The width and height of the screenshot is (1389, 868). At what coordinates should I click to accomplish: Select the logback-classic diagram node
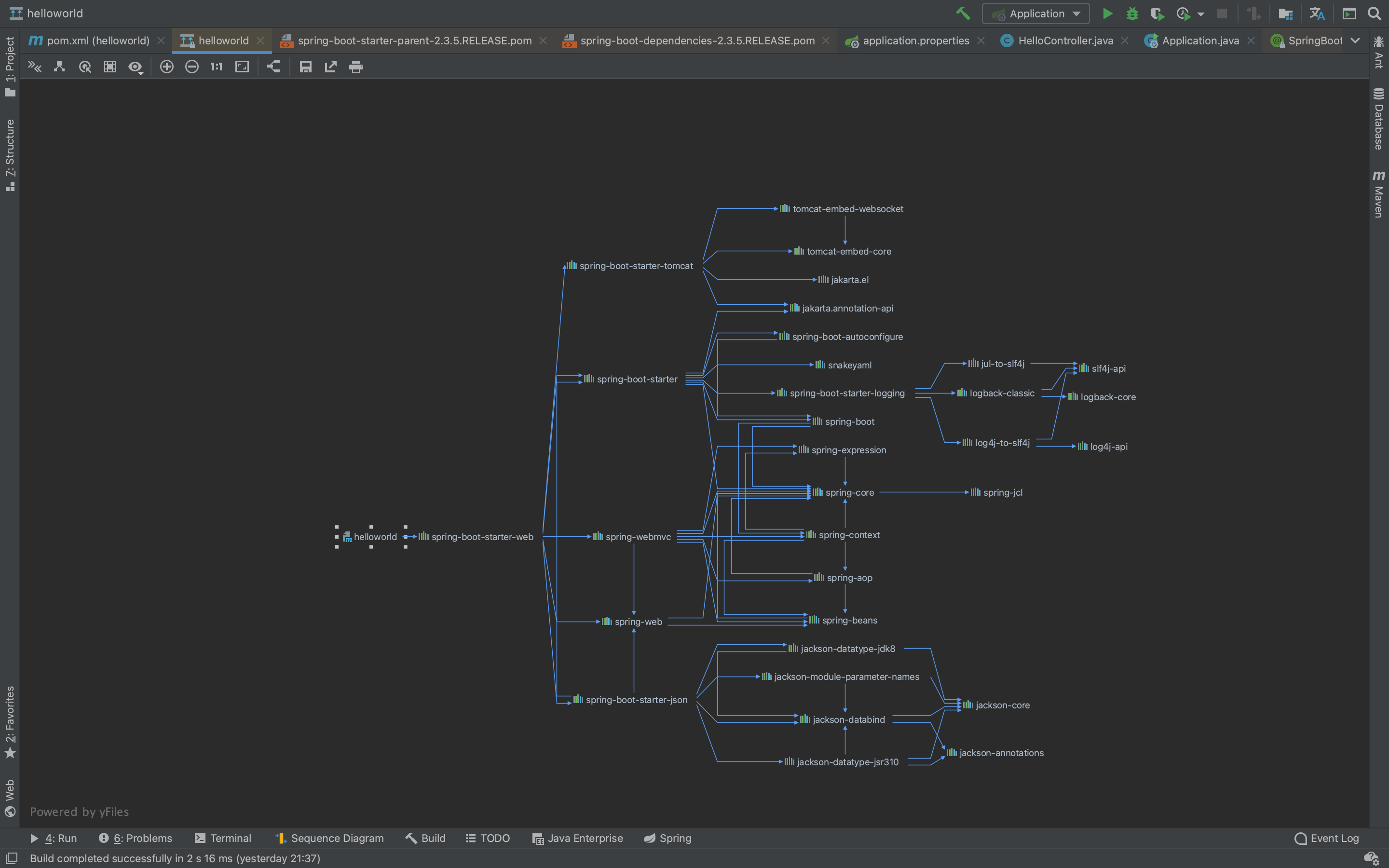tap(996, 393)
